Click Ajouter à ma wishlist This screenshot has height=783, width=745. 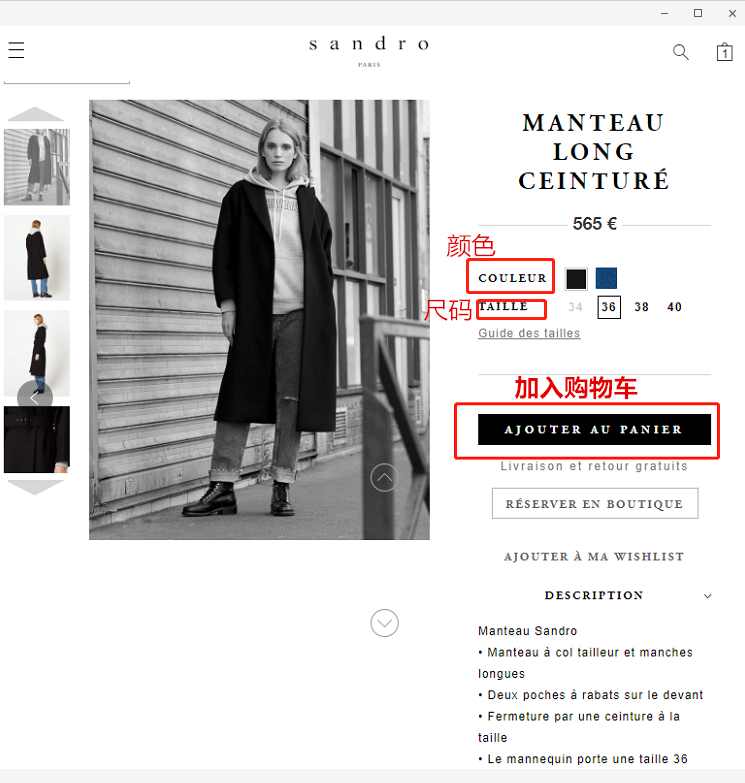[x=594, y=557]
